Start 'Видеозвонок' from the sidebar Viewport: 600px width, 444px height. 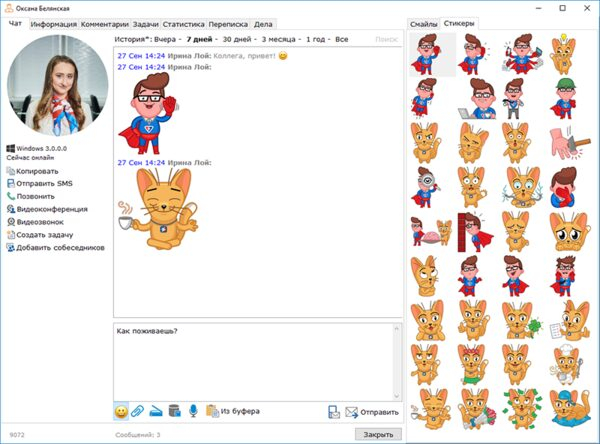click(36, 222)
